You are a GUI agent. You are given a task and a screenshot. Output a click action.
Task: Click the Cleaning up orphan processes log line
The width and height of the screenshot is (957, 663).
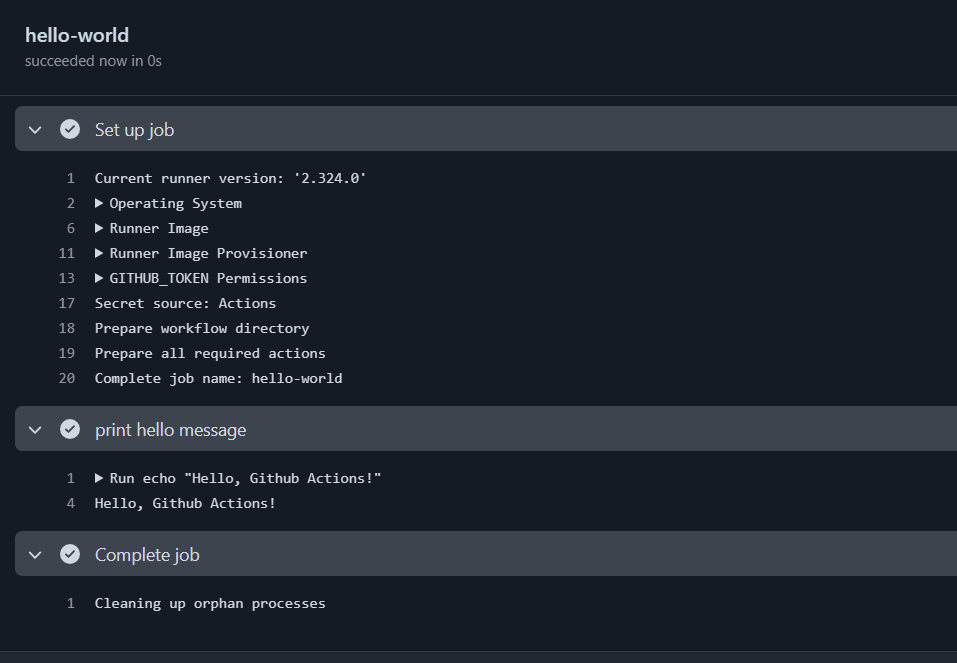tap(210, 604)
